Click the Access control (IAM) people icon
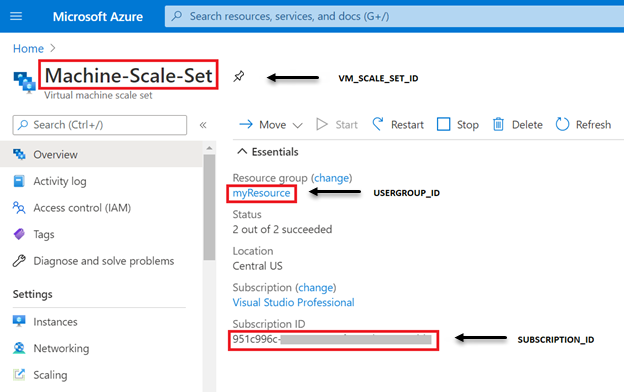 click(x=19, y=207)
